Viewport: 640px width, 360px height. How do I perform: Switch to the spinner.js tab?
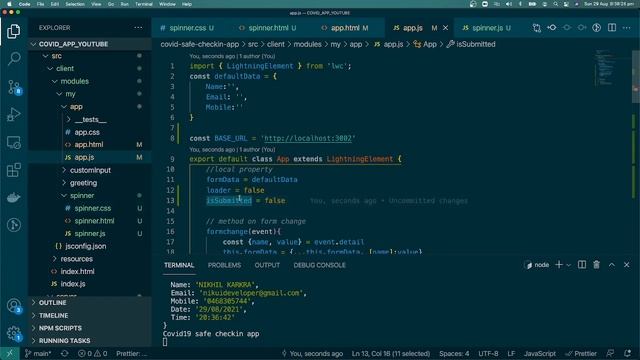click(x=487, y=28)
